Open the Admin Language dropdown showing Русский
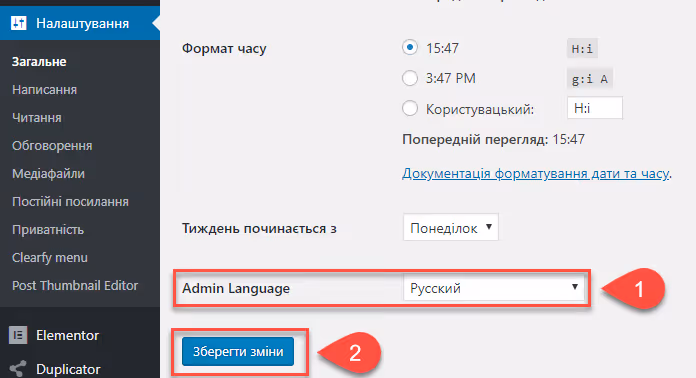The width and height of the screenshot is (696, 378). [x=494, y=288]
